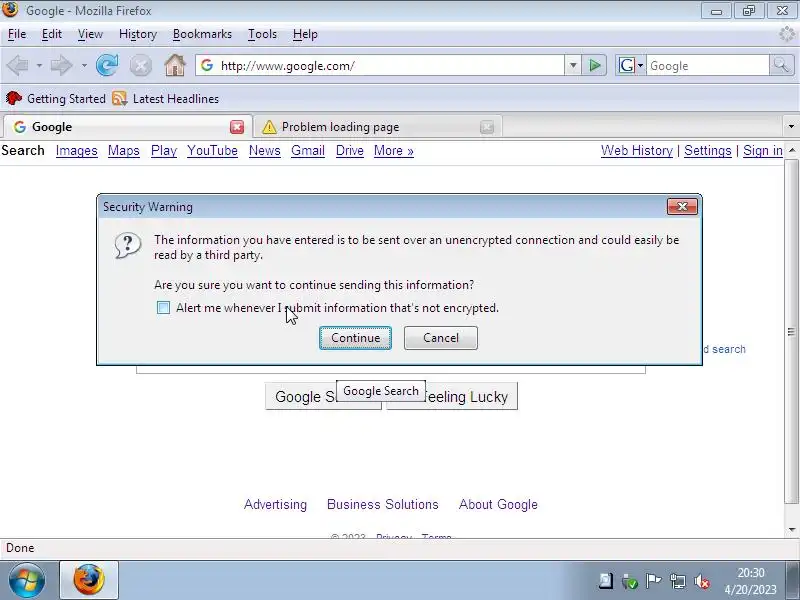Reload the current page
This screenshot has width=800, height=600.
[107, 65]
